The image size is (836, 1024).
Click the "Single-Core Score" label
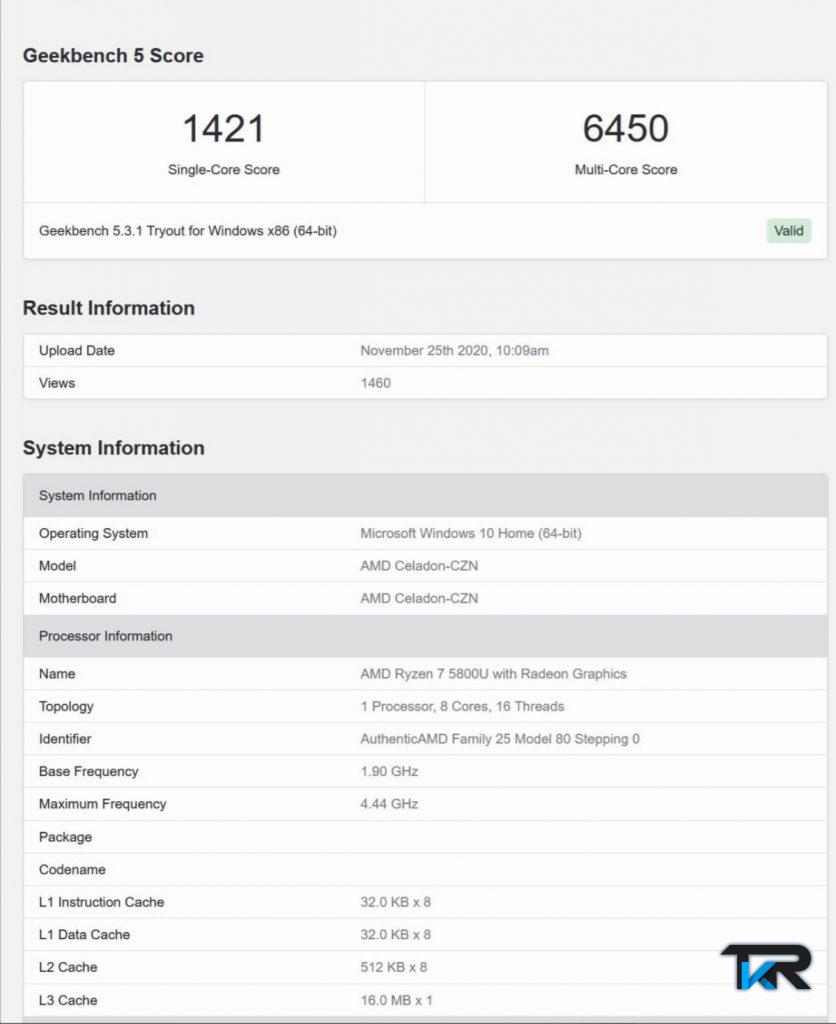(223, 170)
